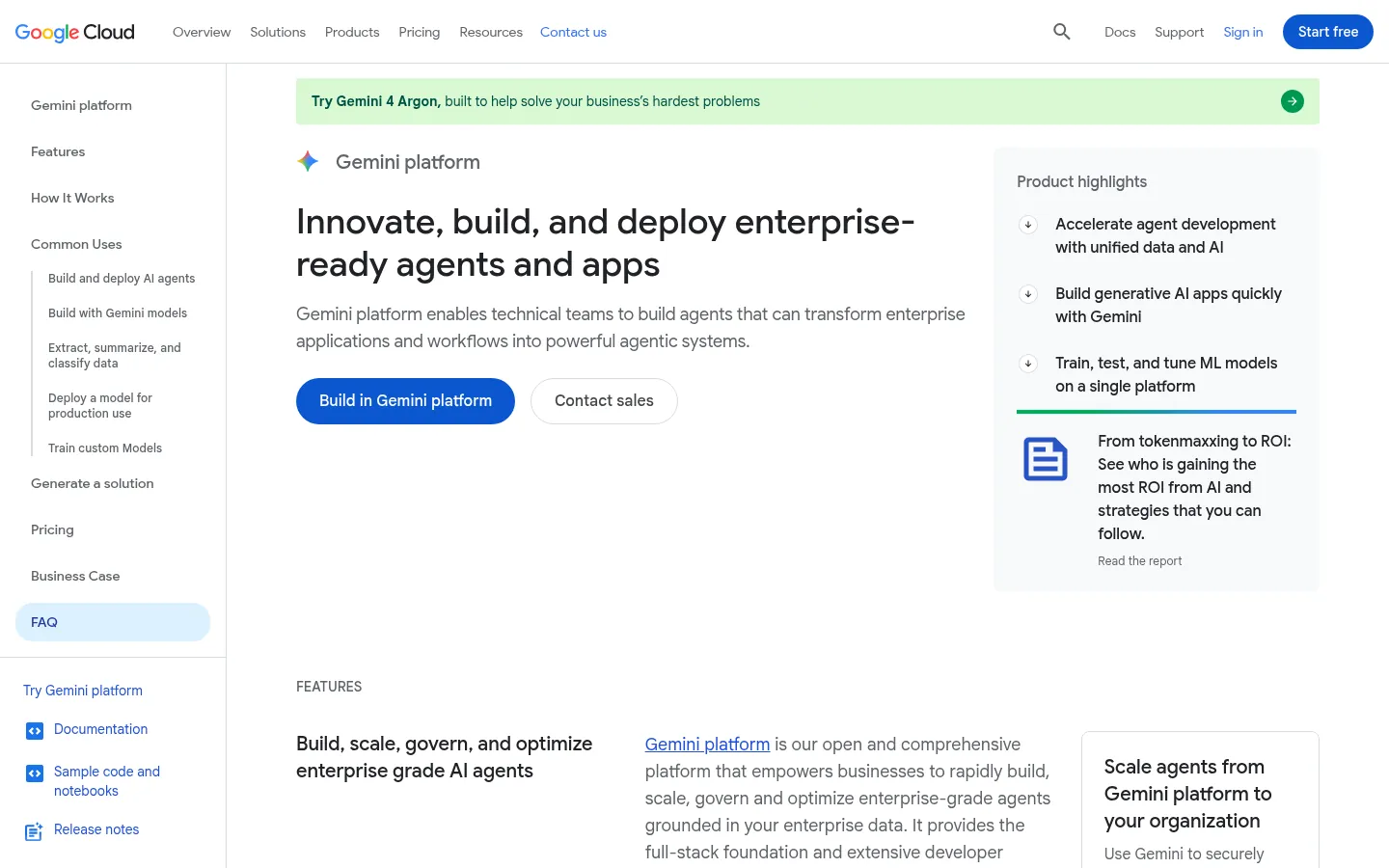Open 'Extract, summarize, and classify data'

point(115,356)
